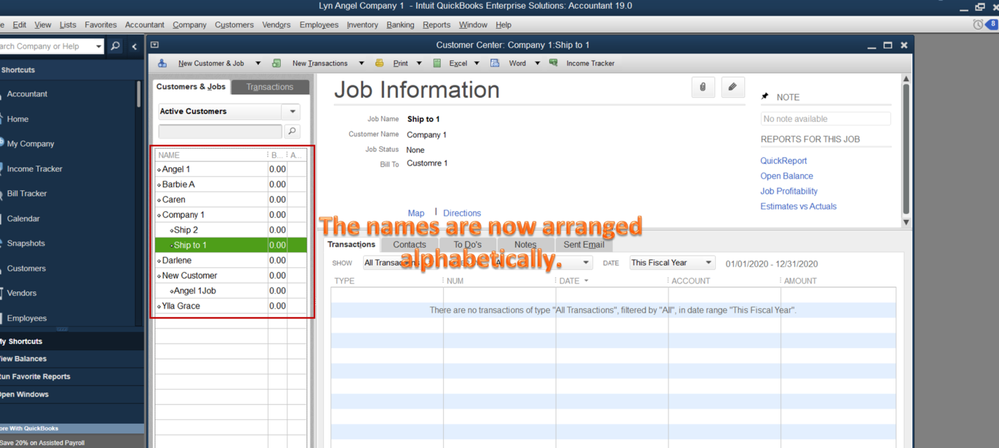This screenshot has height=448, width=999.
Task: Click the customer search input field
Action: click(x=220, y=131)
